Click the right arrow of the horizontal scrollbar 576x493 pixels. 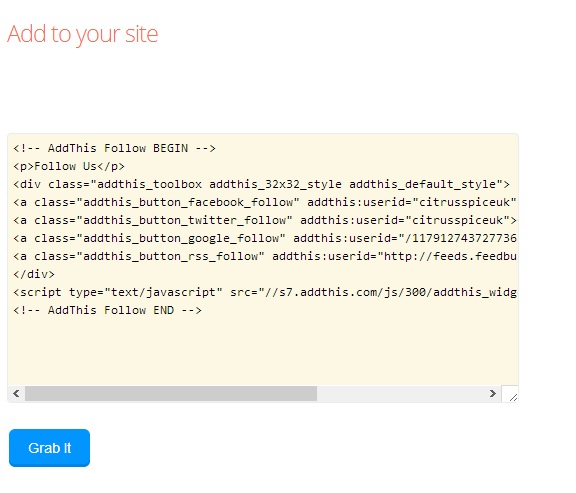(x=493, y=393)
